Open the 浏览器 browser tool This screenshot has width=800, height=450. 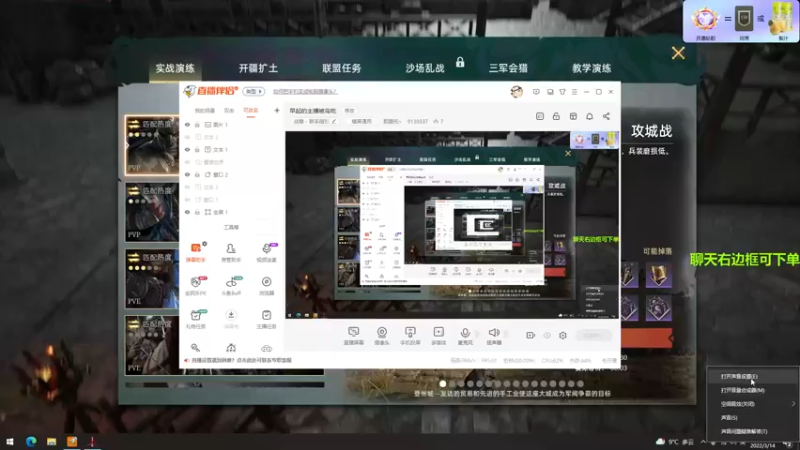[x=266, y=286]
